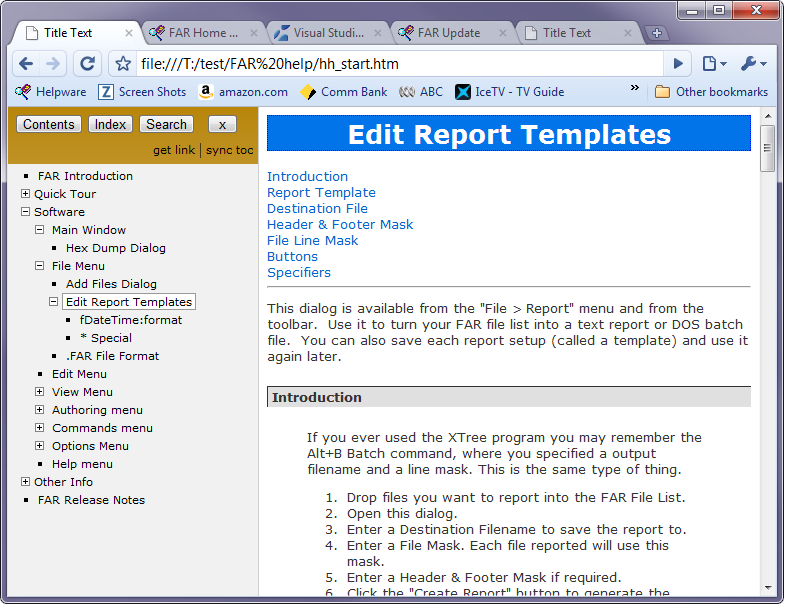Open the wrench Tools menu icon

click(753, 64)
